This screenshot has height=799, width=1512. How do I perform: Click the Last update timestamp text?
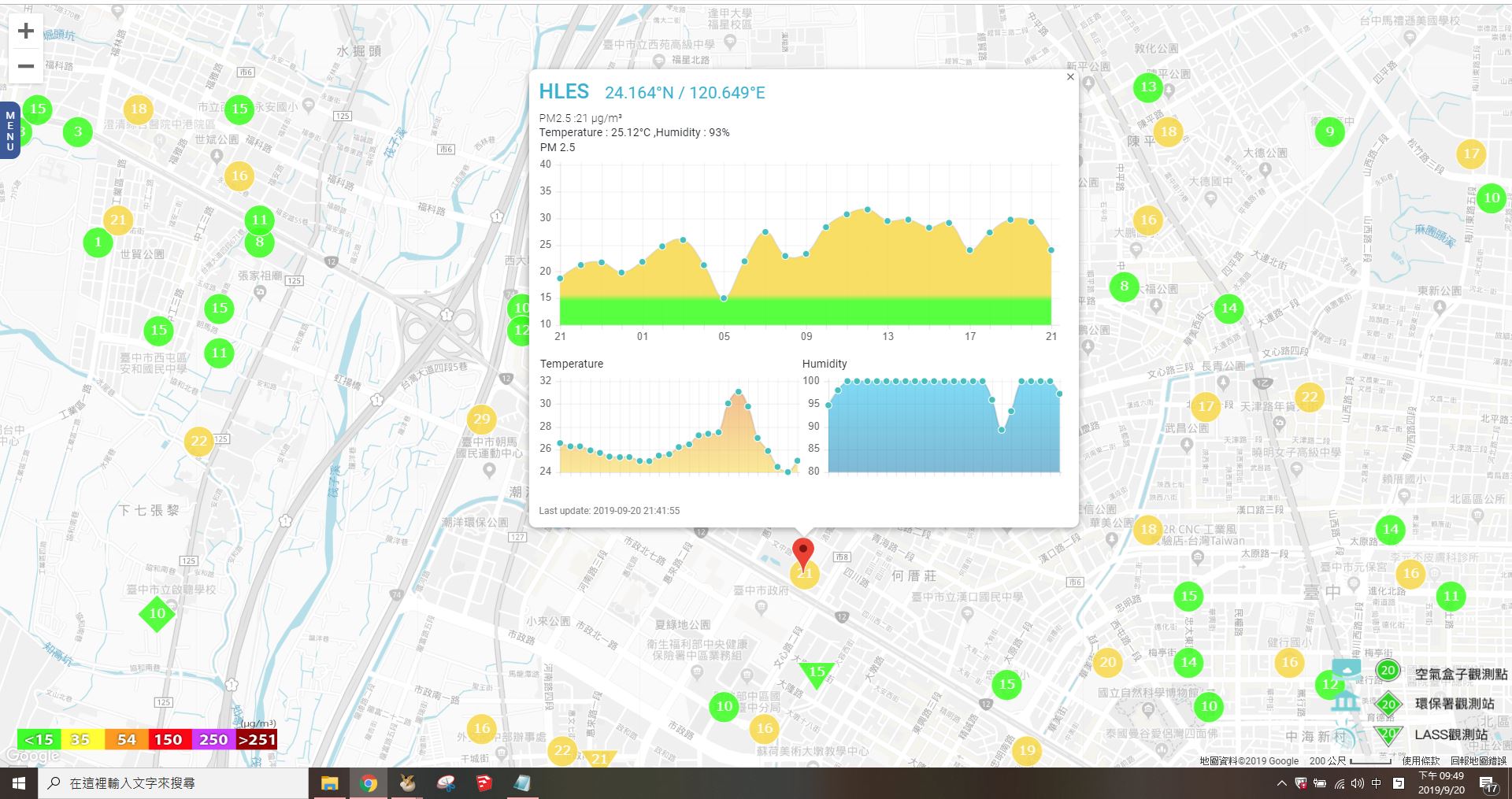[x=609, y=510]
